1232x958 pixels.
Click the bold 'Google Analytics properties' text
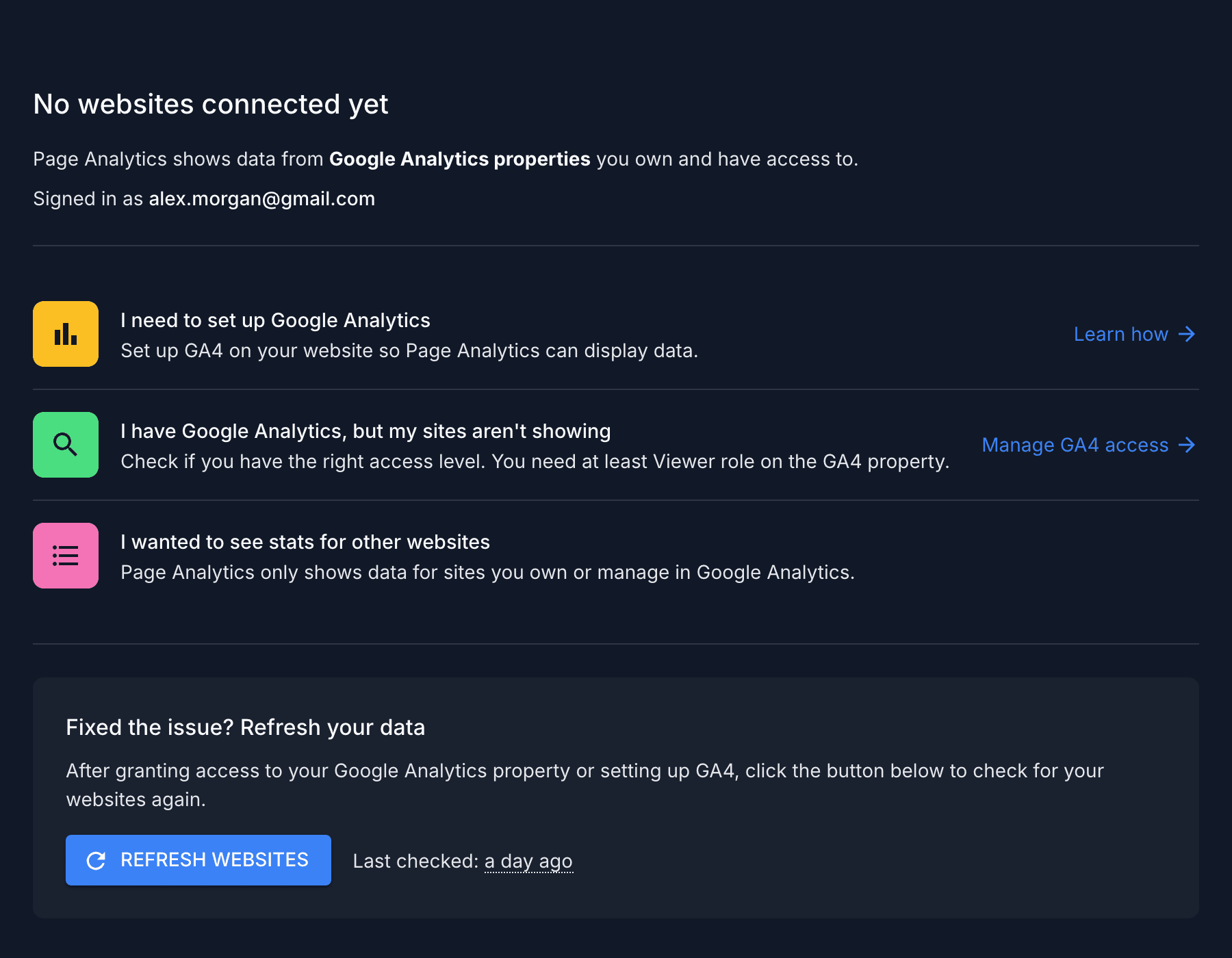460,159
